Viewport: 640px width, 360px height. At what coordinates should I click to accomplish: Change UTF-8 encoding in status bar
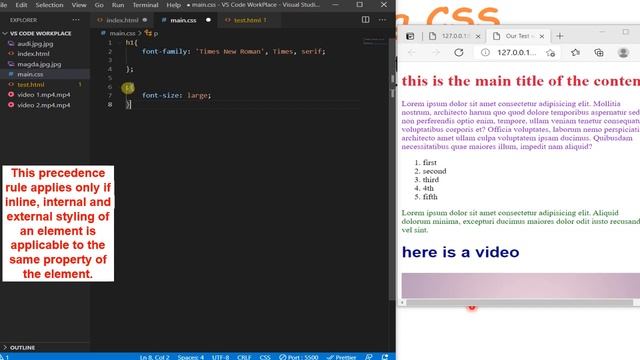point(220,357)
